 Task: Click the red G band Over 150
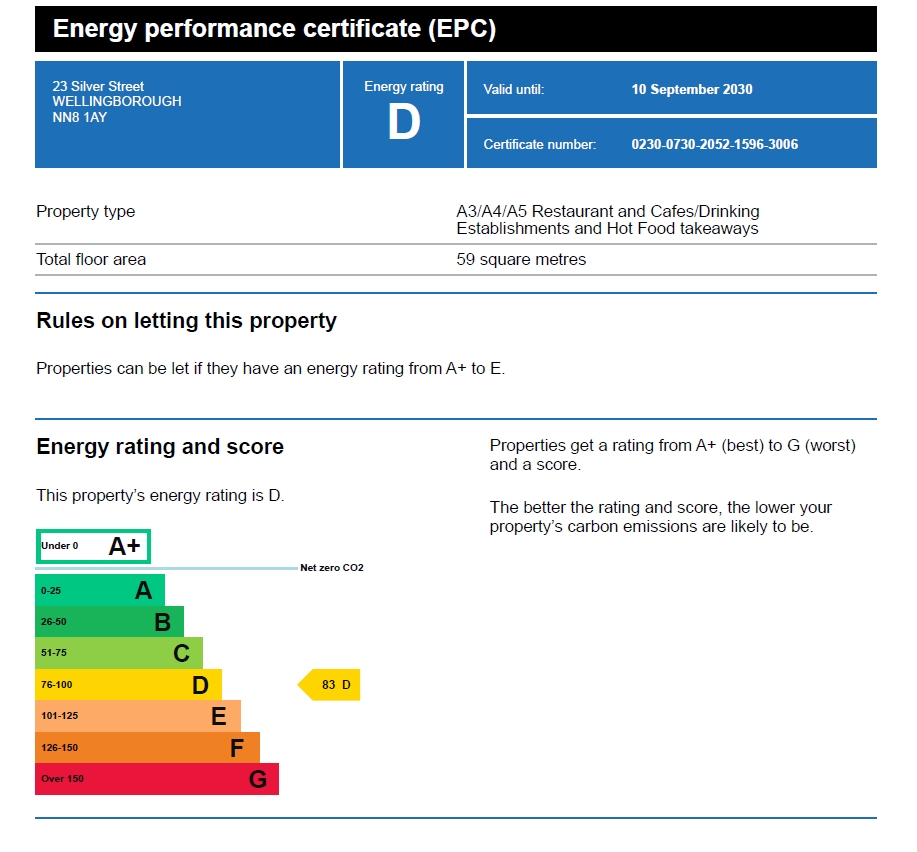pos(157,779)
